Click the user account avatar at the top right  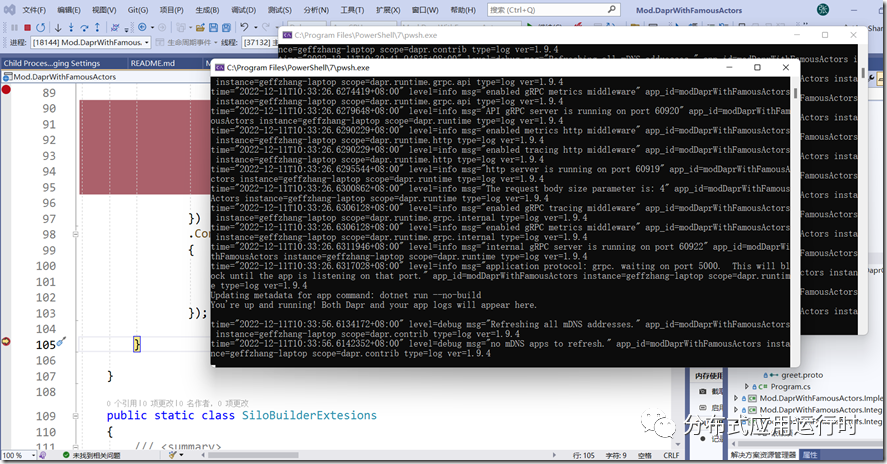[823, 10]
